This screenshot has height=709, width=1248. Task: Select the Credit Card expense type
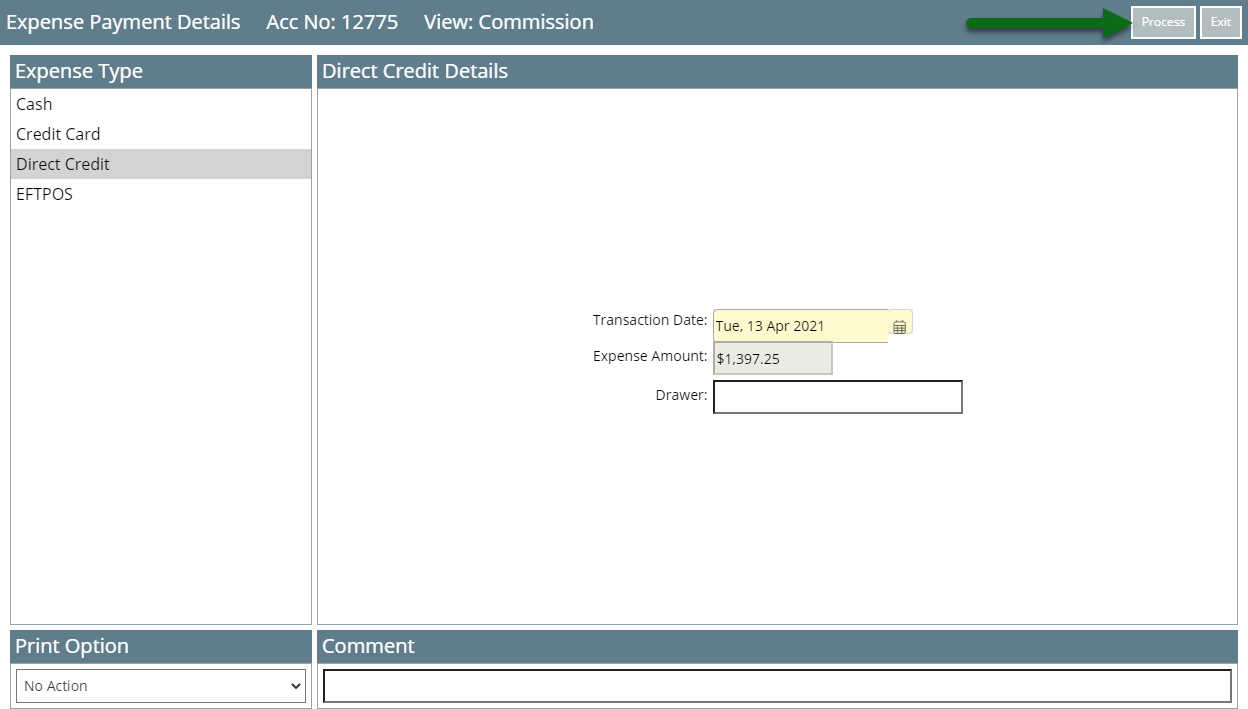pyautogui.click(x=161, y=134)
